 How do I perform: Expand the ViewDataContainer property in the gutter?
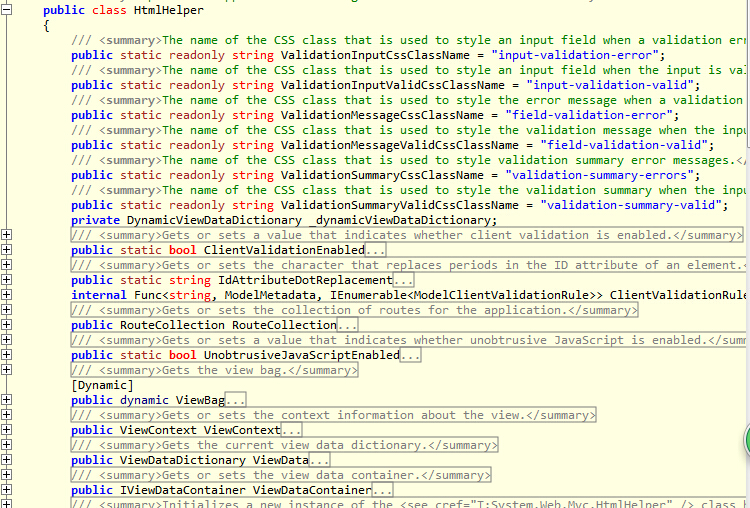tap(6, 490)
